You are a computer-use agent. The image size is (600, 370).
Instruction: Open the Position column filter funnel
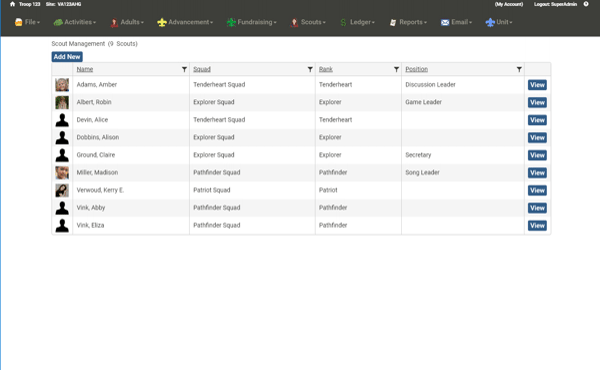tap(519, 69)
